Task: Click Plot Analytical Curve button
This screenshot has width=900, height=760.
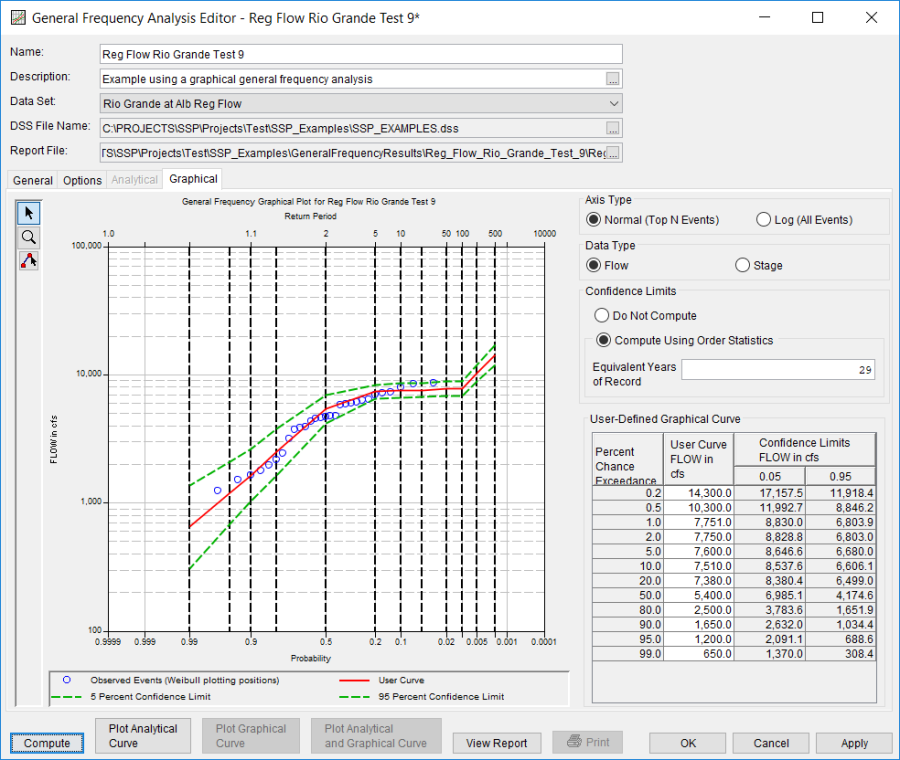Action: click(143, 736)
